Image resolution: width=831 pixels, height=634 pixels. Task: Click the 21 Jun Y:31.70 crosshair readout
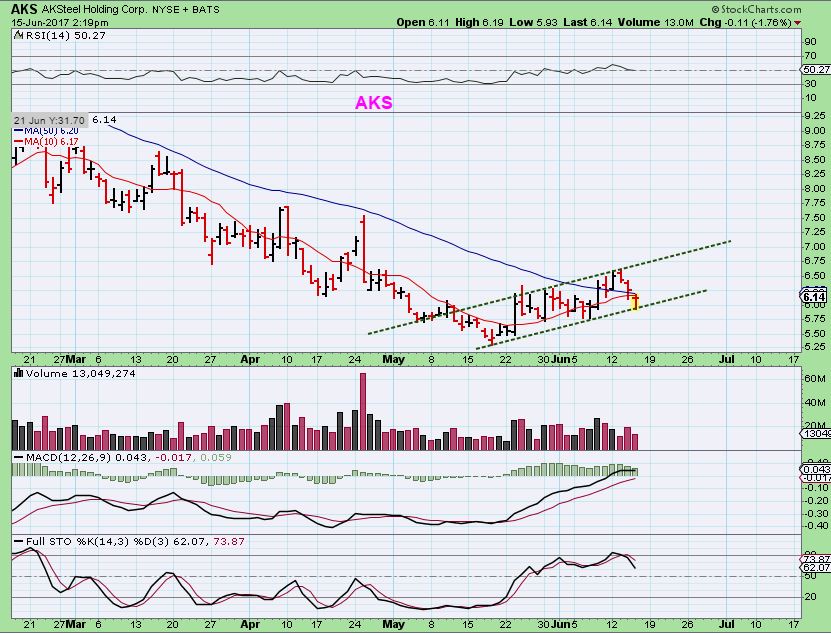pos(49,120)
